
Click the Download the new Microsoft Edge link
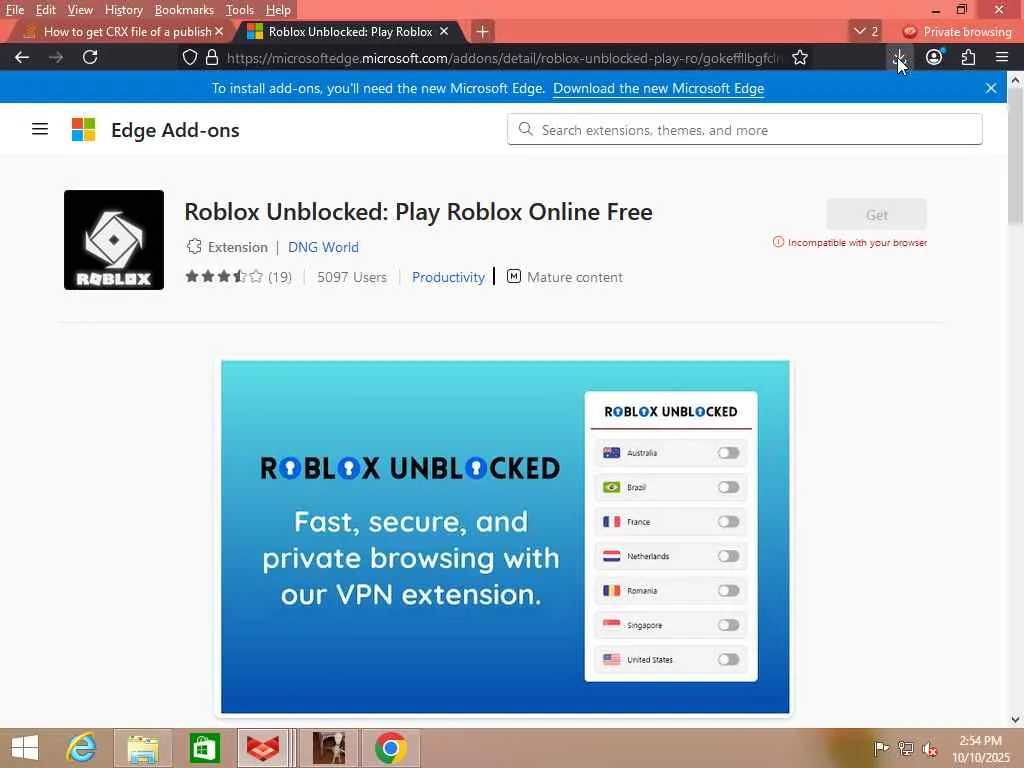[658, 88]
